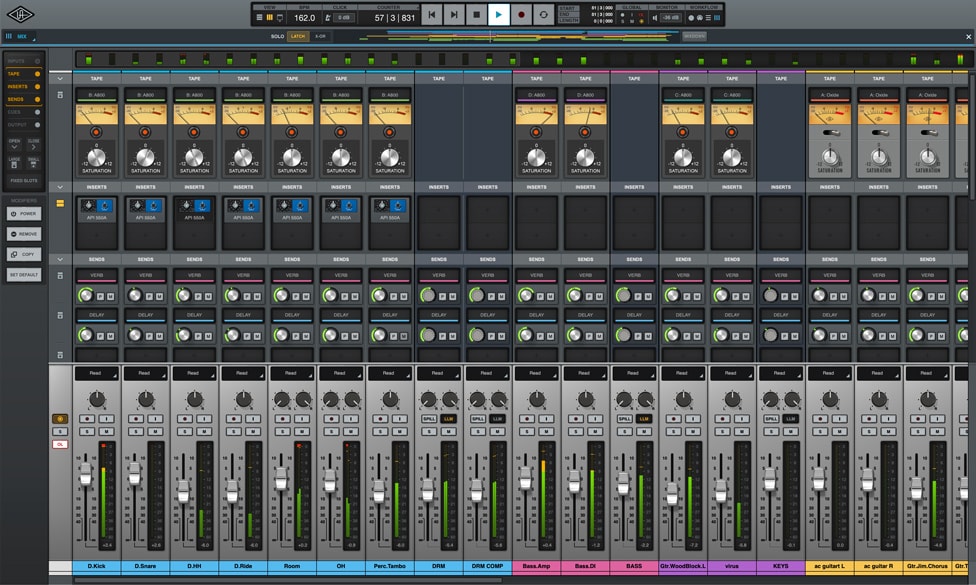Viewport: 976px width, 585px height.
Task: Click the OPEN all sections chevron
Action: pyautogui.click(x=14, y=144)
